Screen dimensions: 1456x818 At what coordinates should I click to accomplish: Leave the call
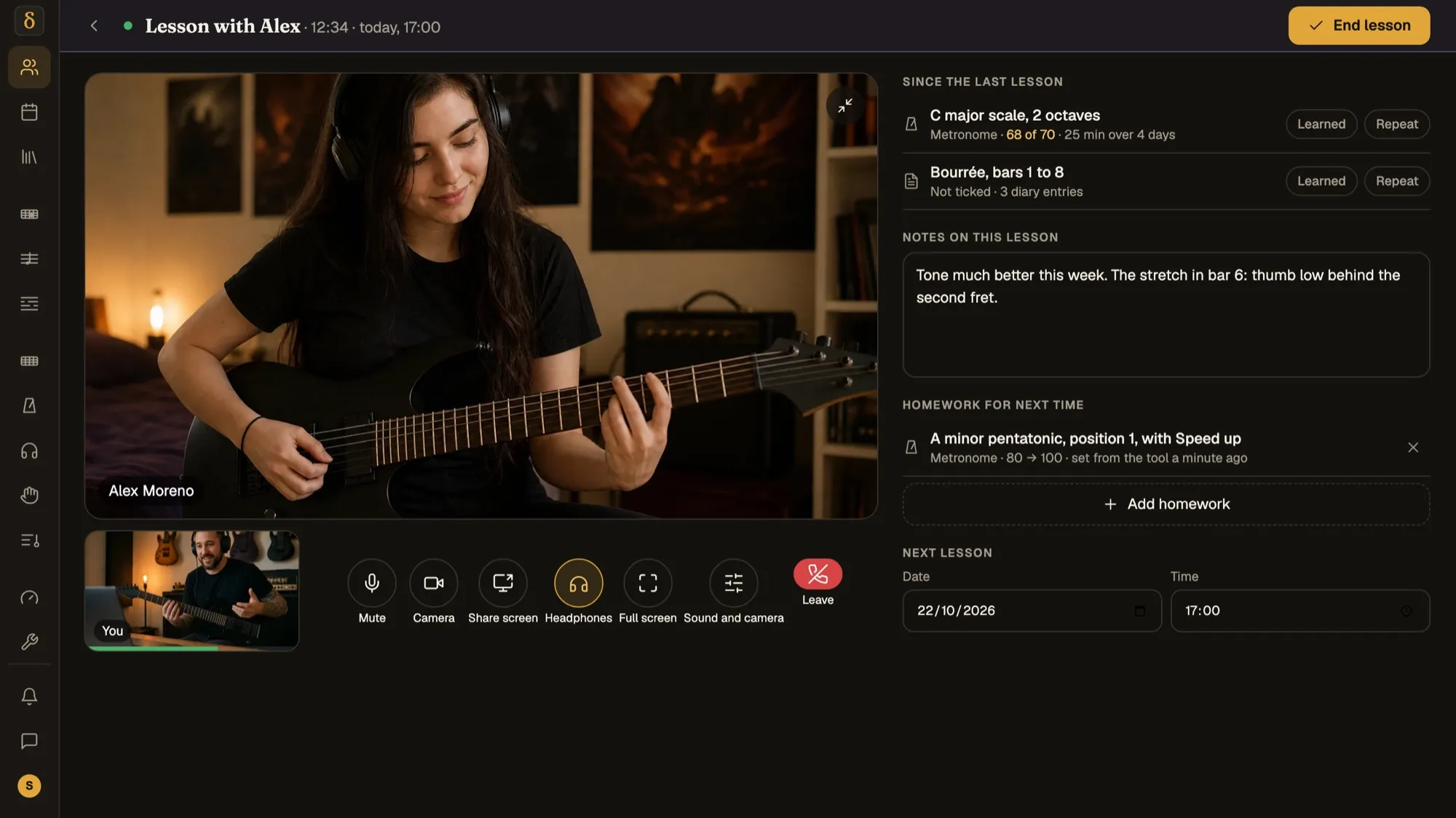(x=818, y=574)
